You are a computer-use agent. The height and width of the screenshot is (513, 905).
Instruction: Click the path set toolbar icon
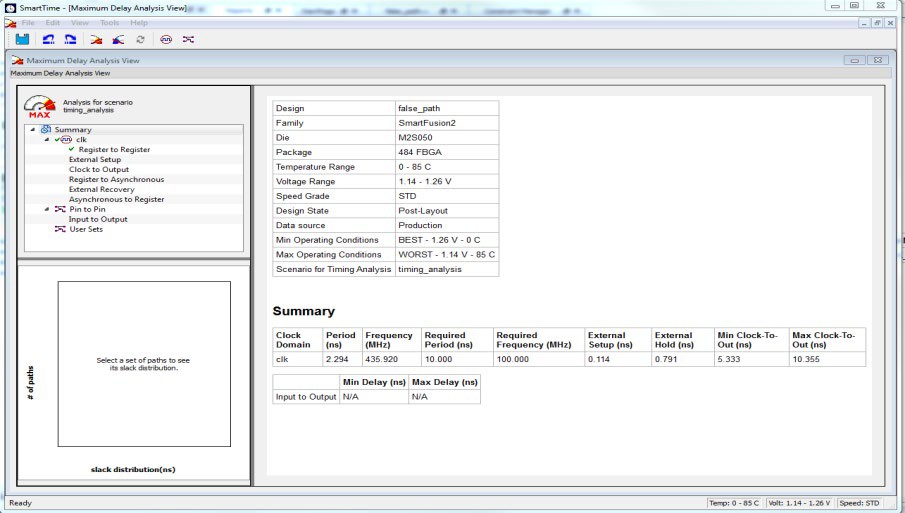pos(188,40)
